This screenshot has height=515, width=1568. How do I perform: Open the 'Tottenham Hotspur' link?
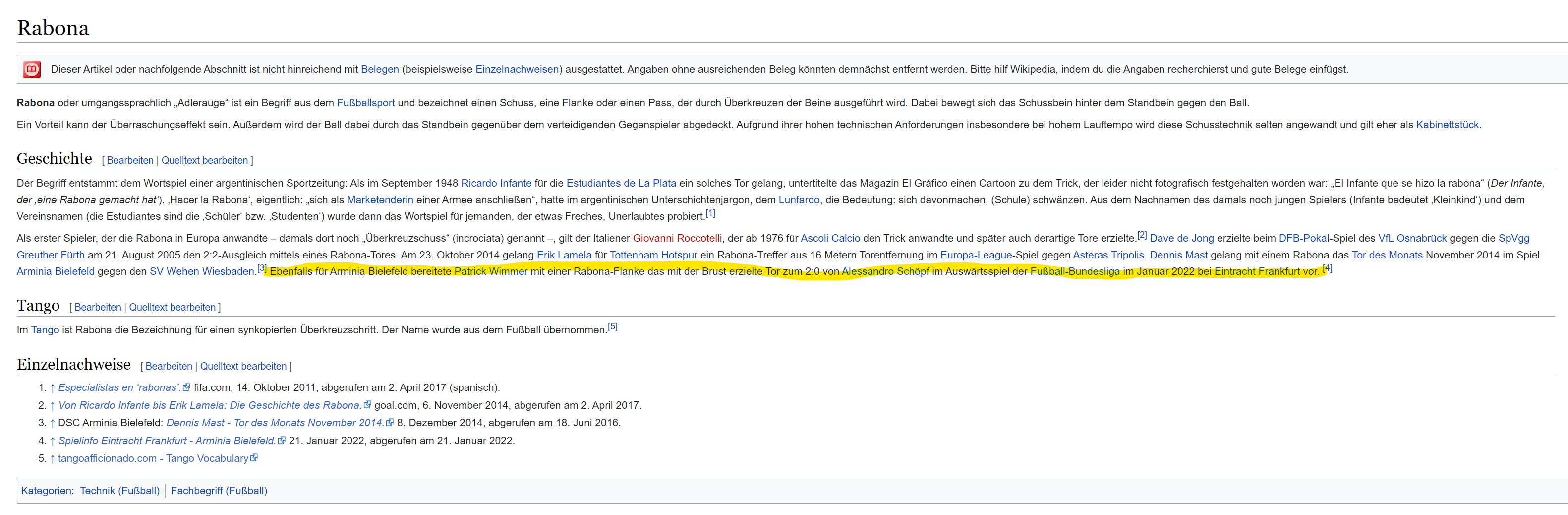(x=653, y=255)
